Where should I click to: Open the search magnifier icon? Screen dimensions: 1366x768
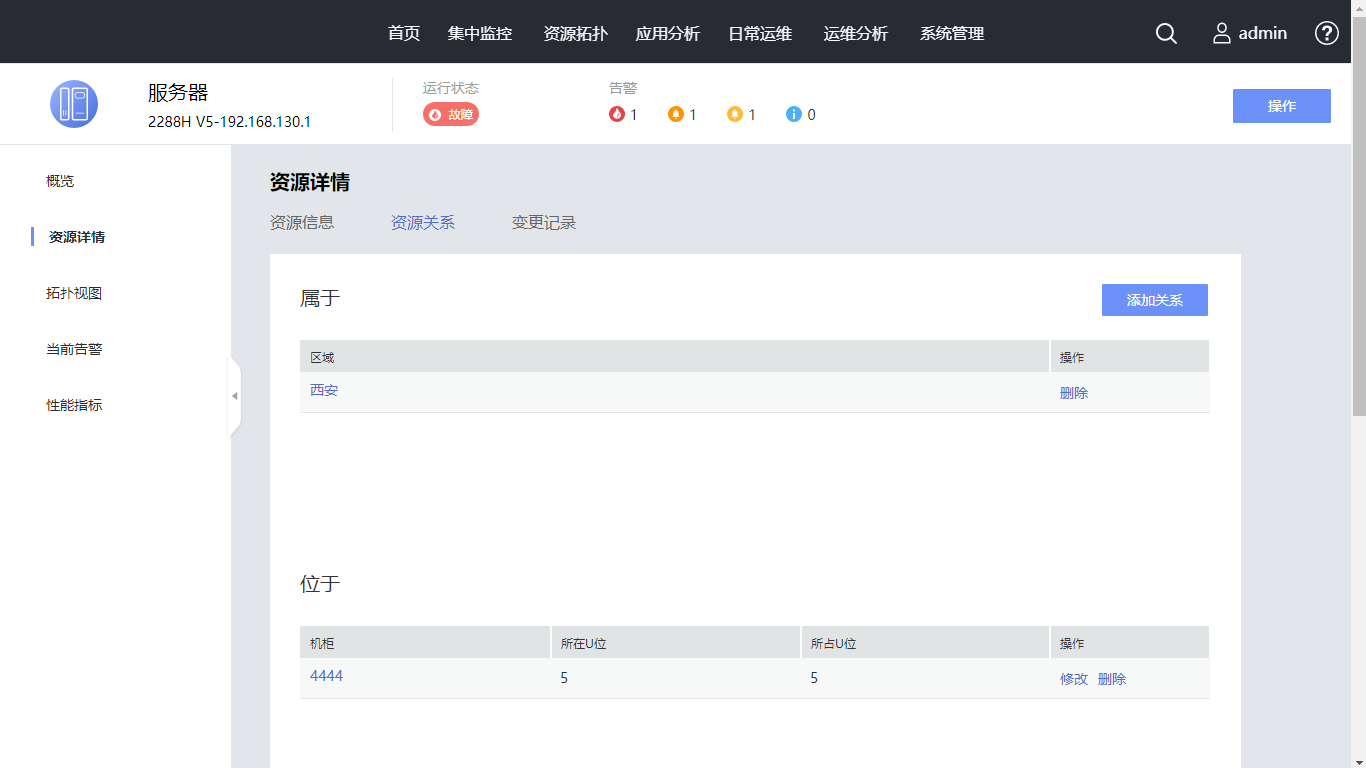[1166, 33]
